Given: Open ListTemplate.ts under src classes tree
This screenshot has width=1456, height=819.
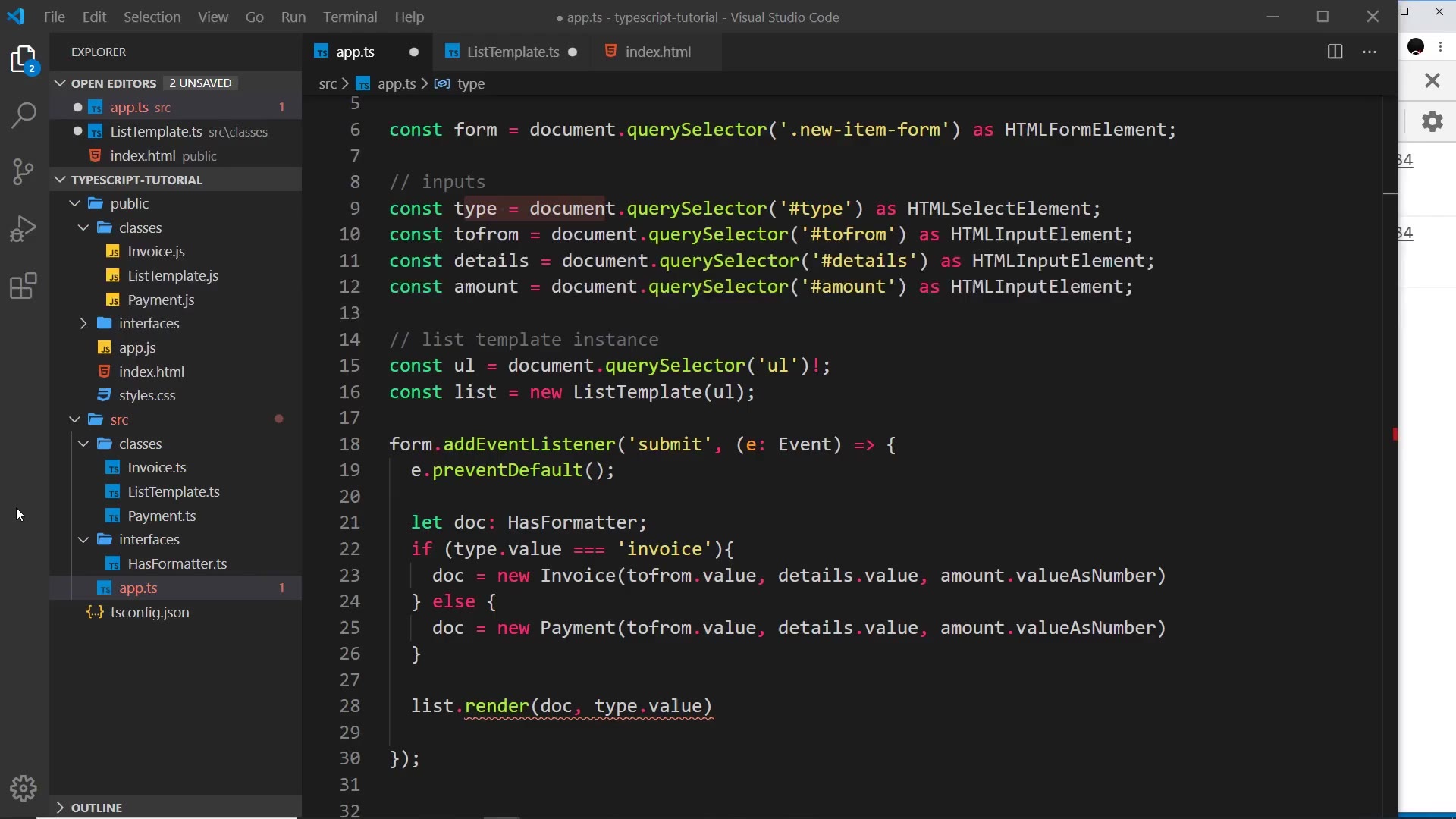Looking at the screenshot, I should (x=175, y=492).
